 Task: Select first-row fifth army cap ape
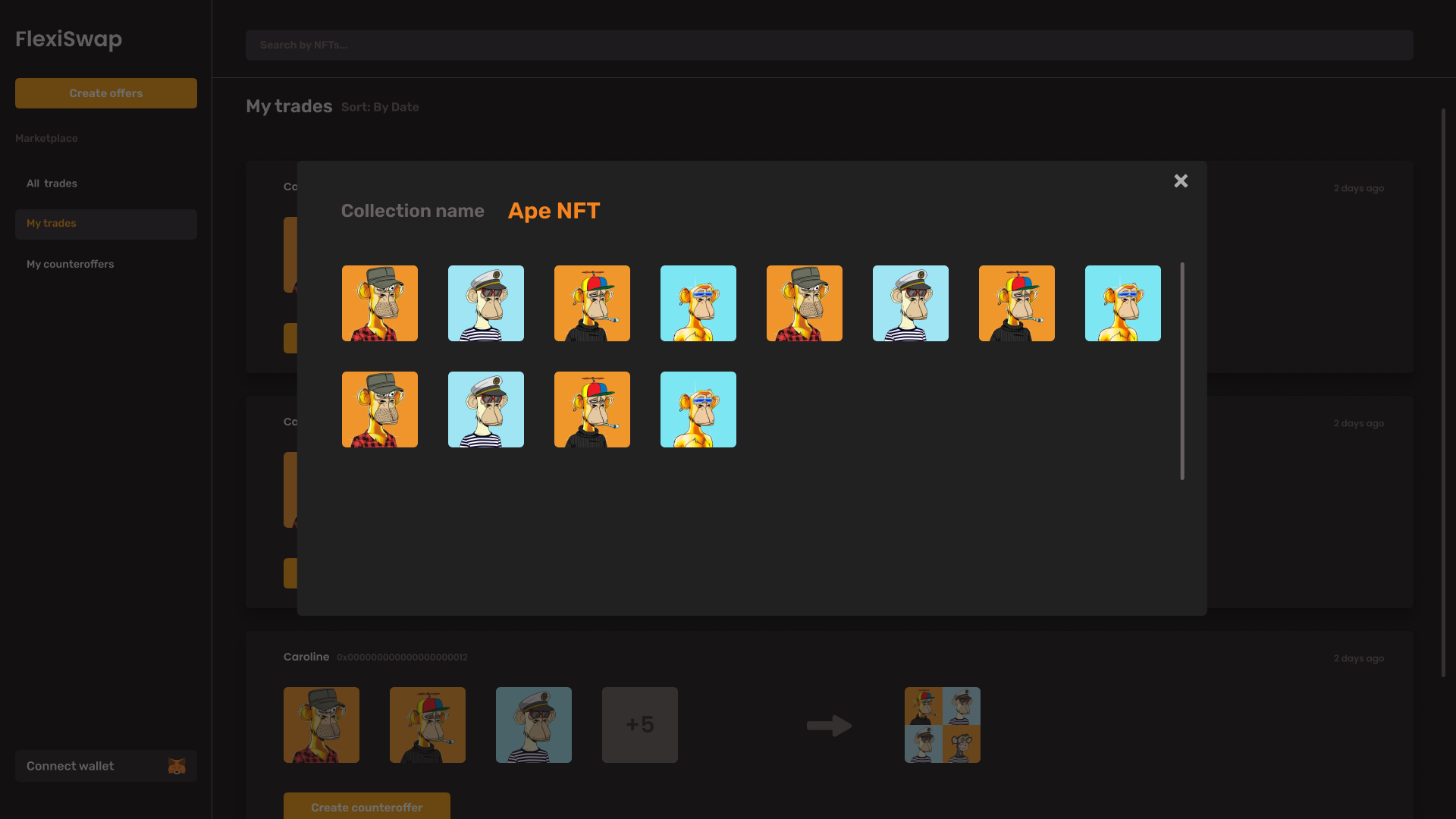805,303
